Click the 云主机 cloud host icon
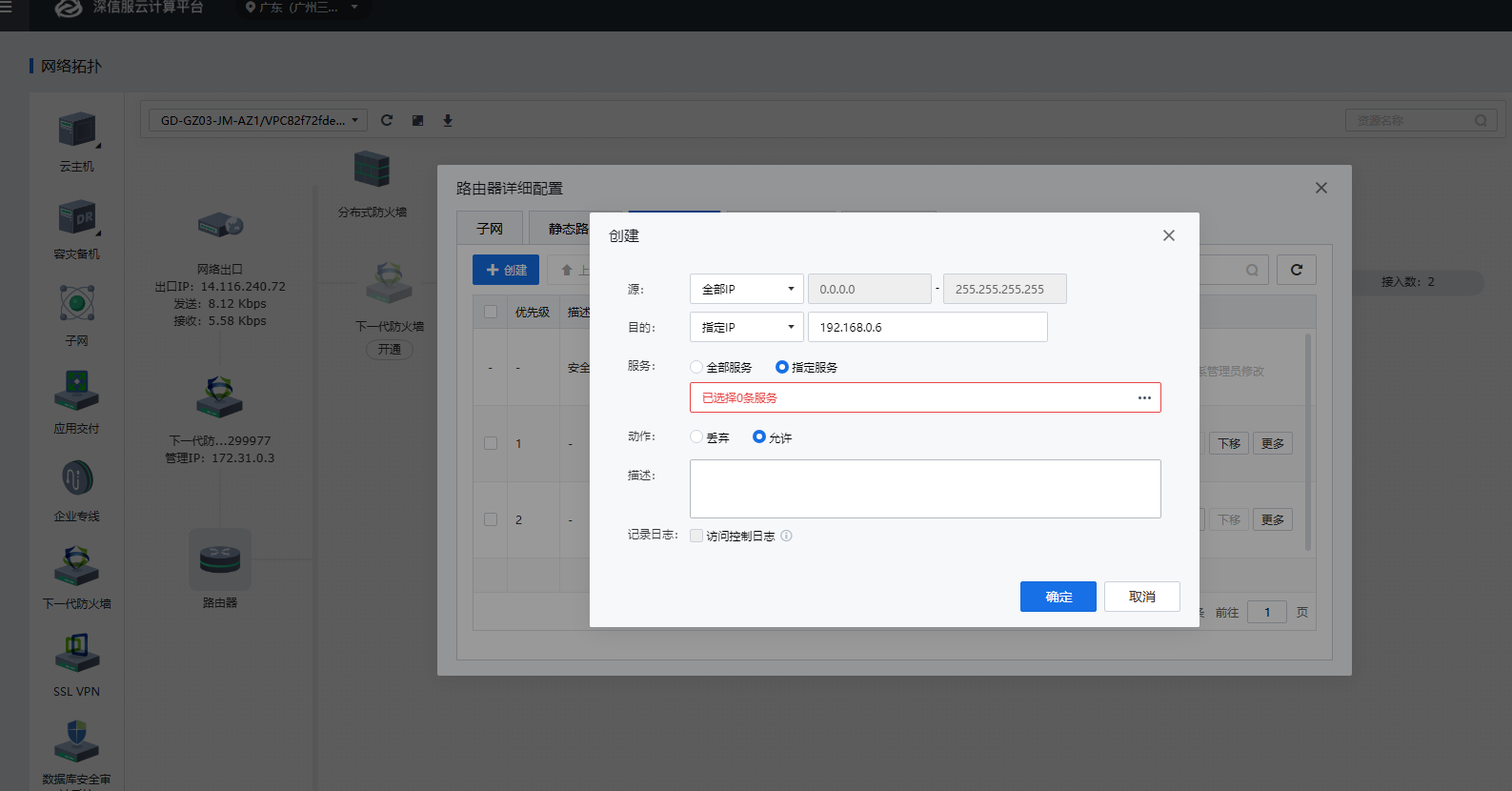The image size is (1512, 791). [76, 131]
